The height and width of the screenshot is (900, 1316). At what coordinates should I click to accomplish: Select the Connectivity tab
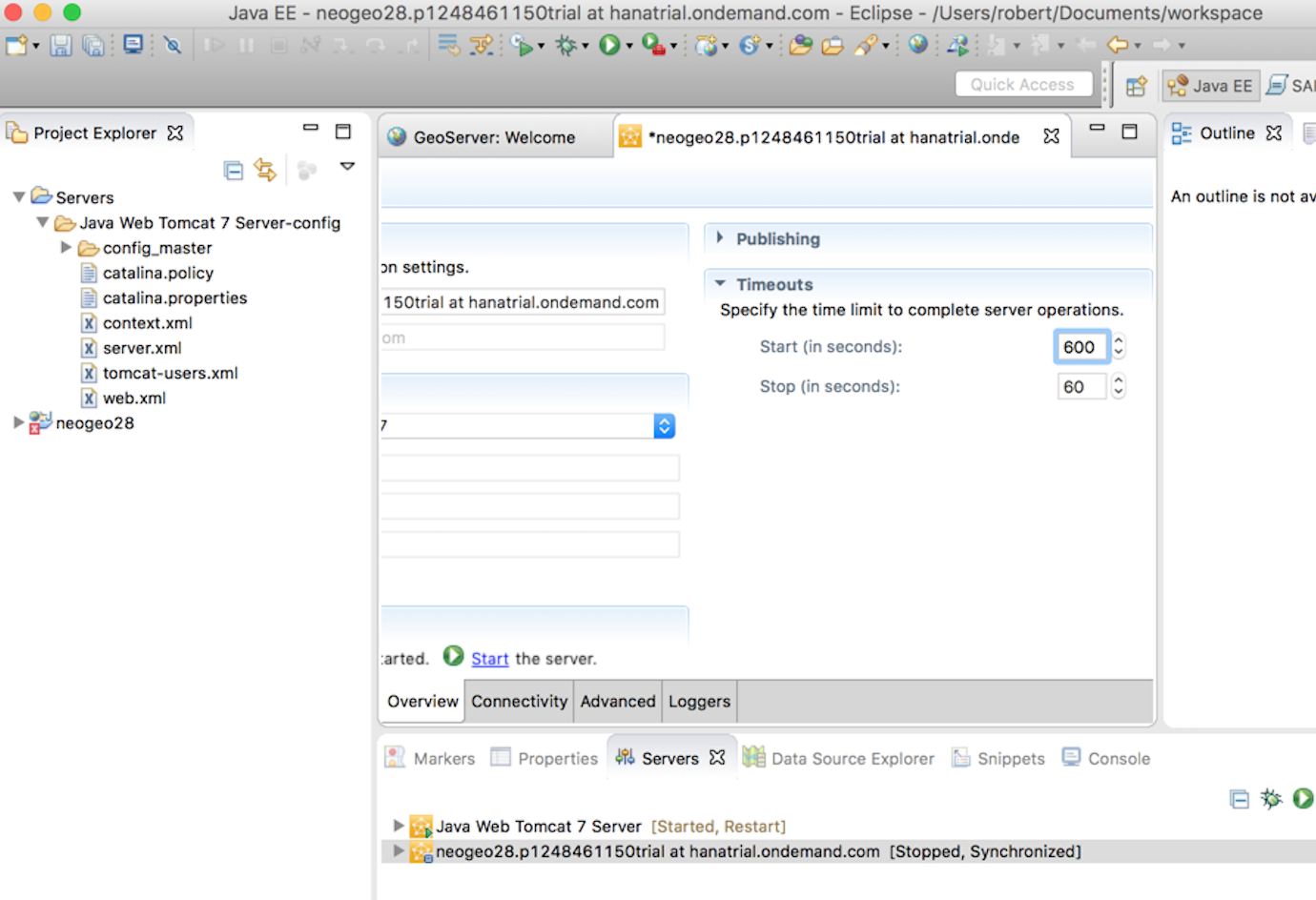tap(519, 702)
